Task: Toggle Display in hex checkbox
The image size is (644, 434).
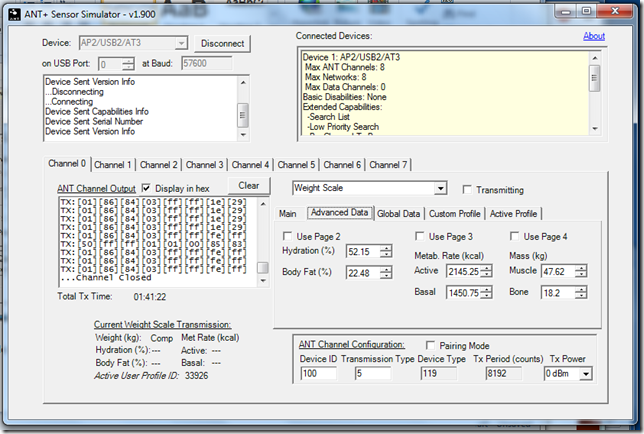Action: [x=148, y=187]
